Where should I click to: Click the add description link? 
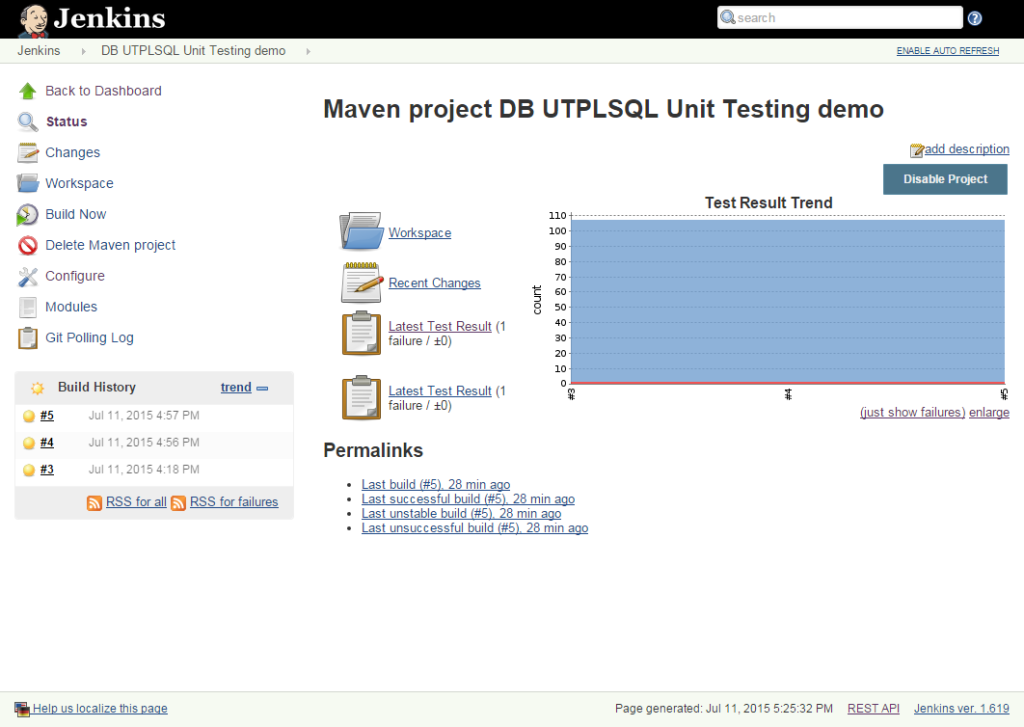tap(967, 149)
